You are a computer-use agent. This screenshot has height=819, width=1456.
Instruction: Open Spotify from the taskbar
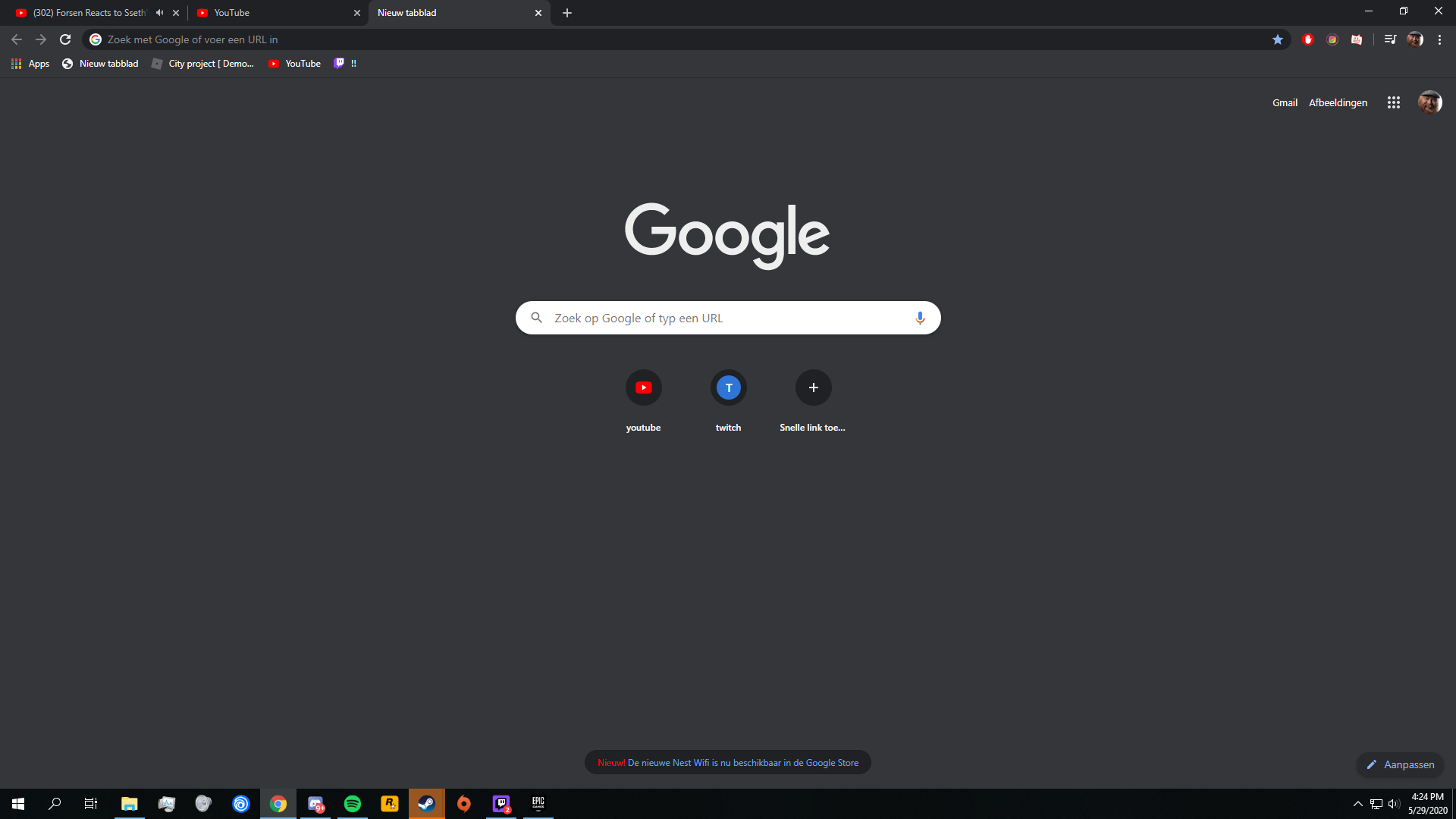pyautogui.click(x=353, y=804)
